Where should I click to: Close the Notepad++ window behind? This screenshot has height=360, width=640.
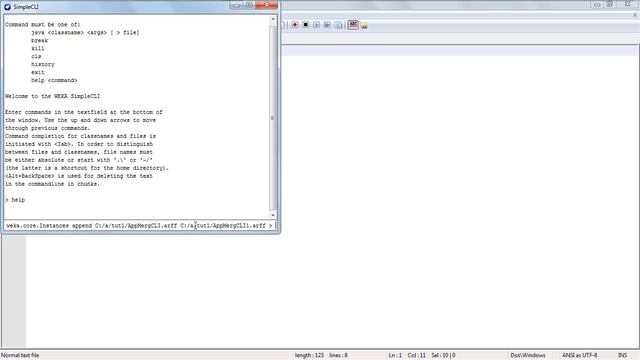pyautogui.click(x=628, y=4)
